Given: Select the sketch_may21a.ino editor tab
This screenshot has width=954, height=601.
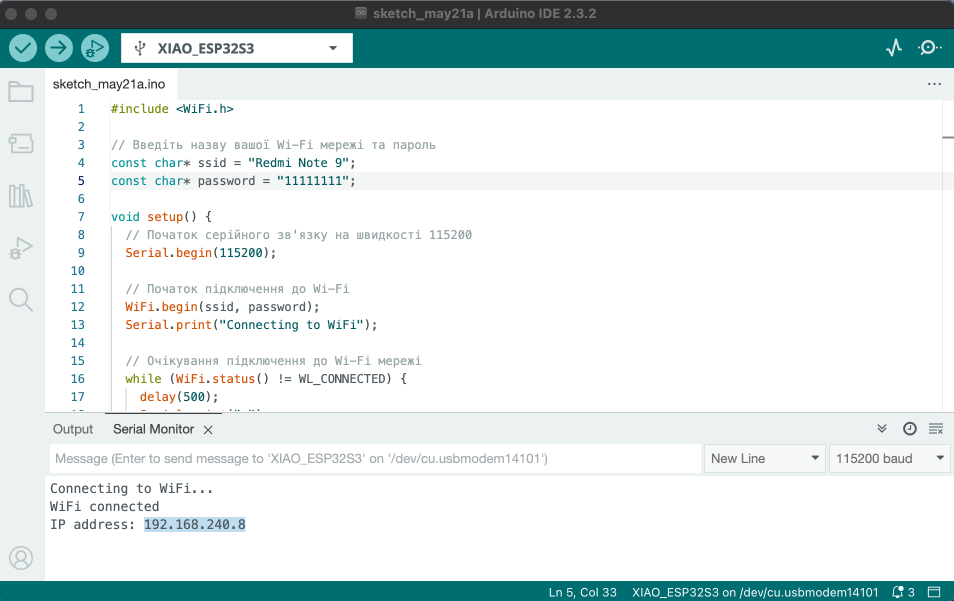Looking at the screenshot, I should pos(109,84).
